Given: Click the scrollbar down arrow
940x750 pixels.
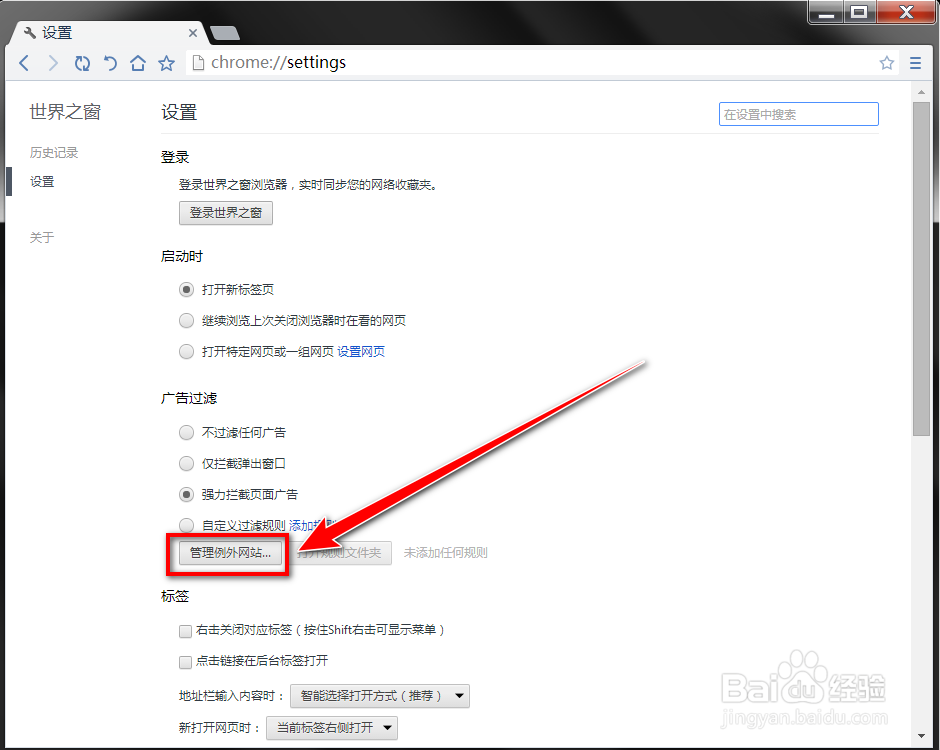Looking at the screenshot, I should point(921,736).
